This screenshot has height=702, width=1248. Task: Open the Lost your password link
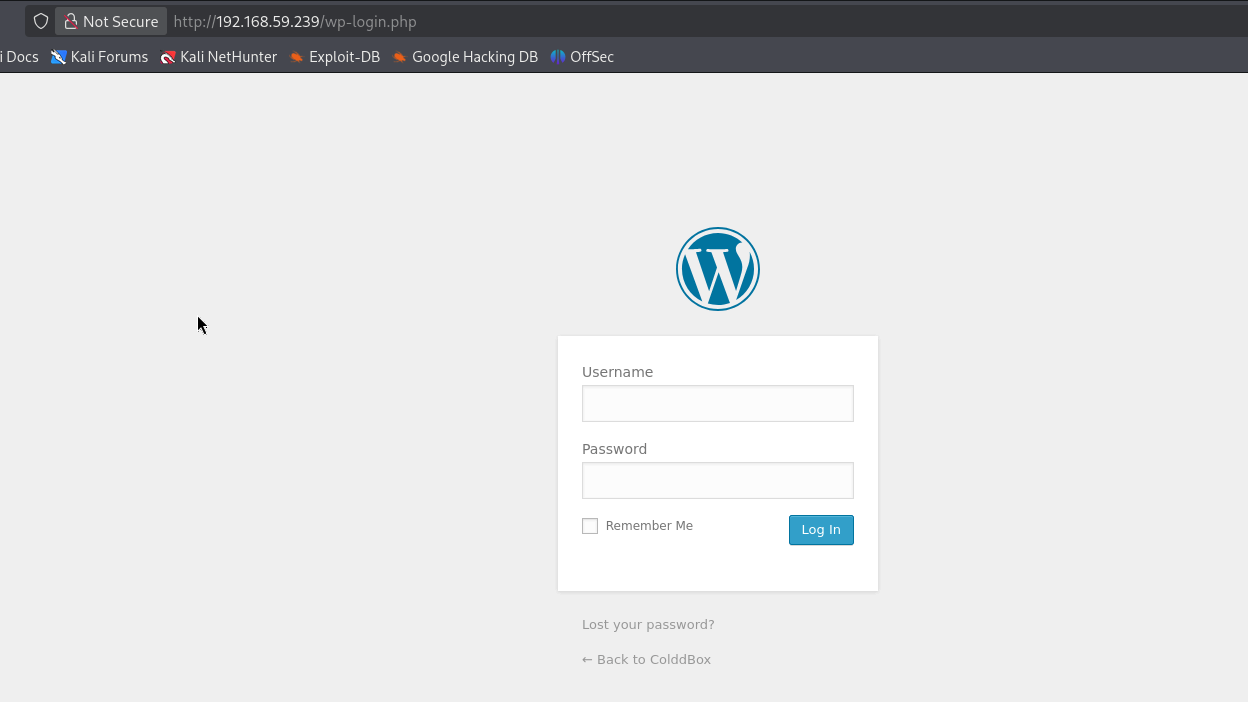pos(648,624)
